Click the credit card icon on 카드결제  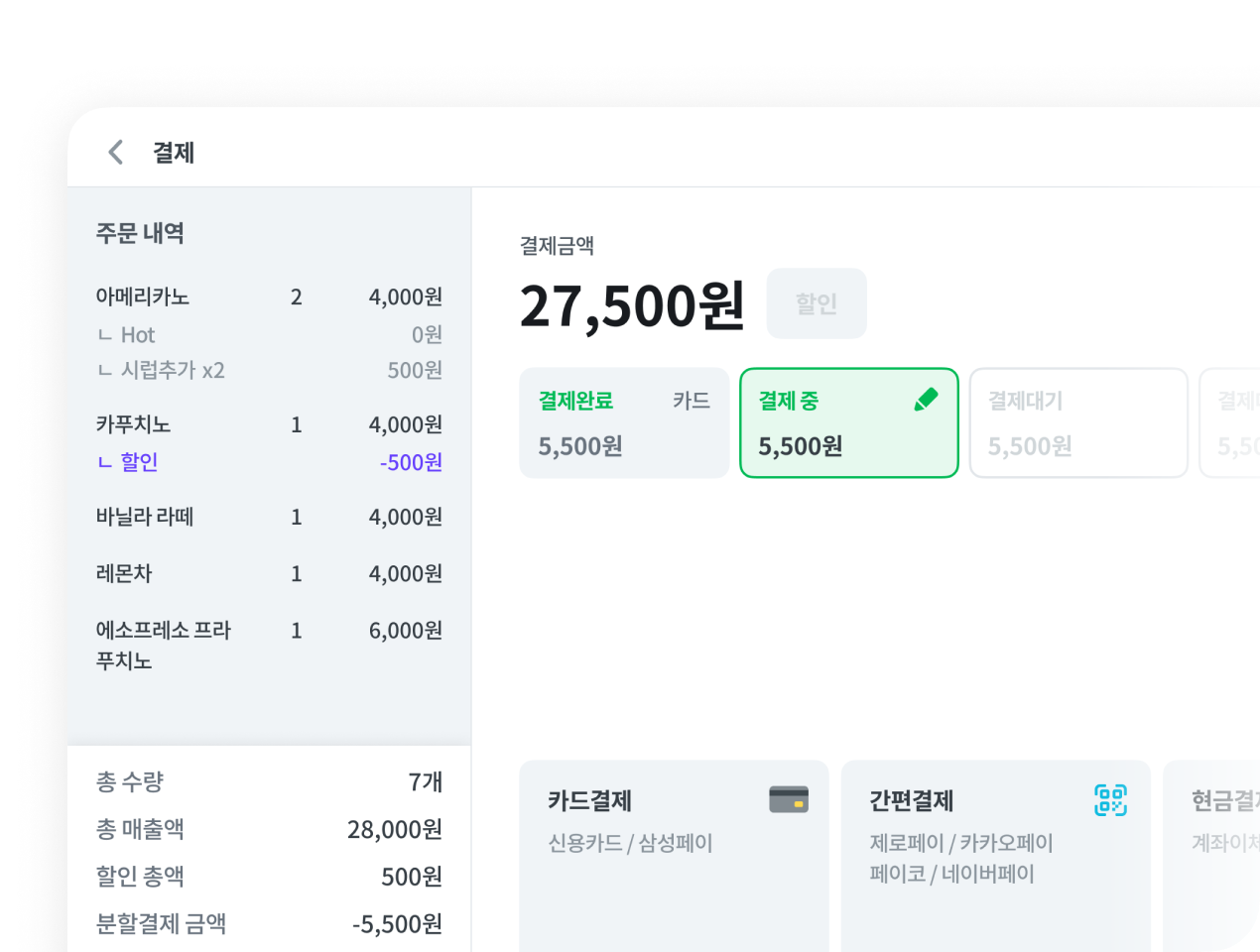pos(789,799)
